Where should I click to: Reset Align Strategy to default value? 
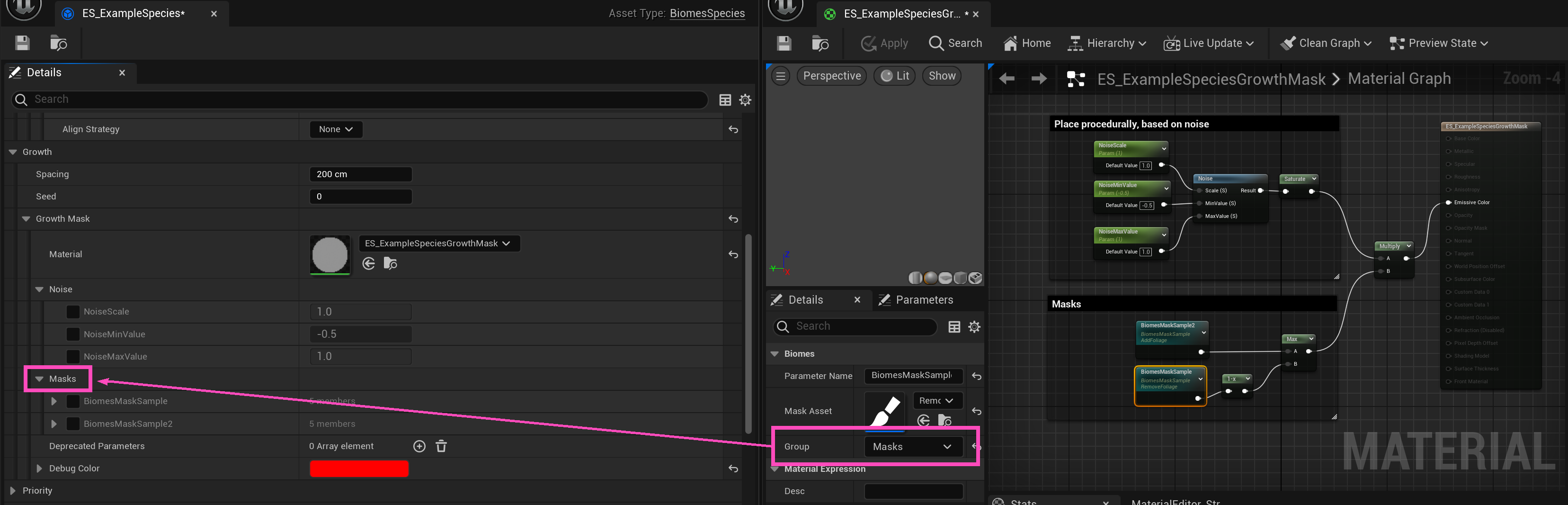[x=733, y=130]
